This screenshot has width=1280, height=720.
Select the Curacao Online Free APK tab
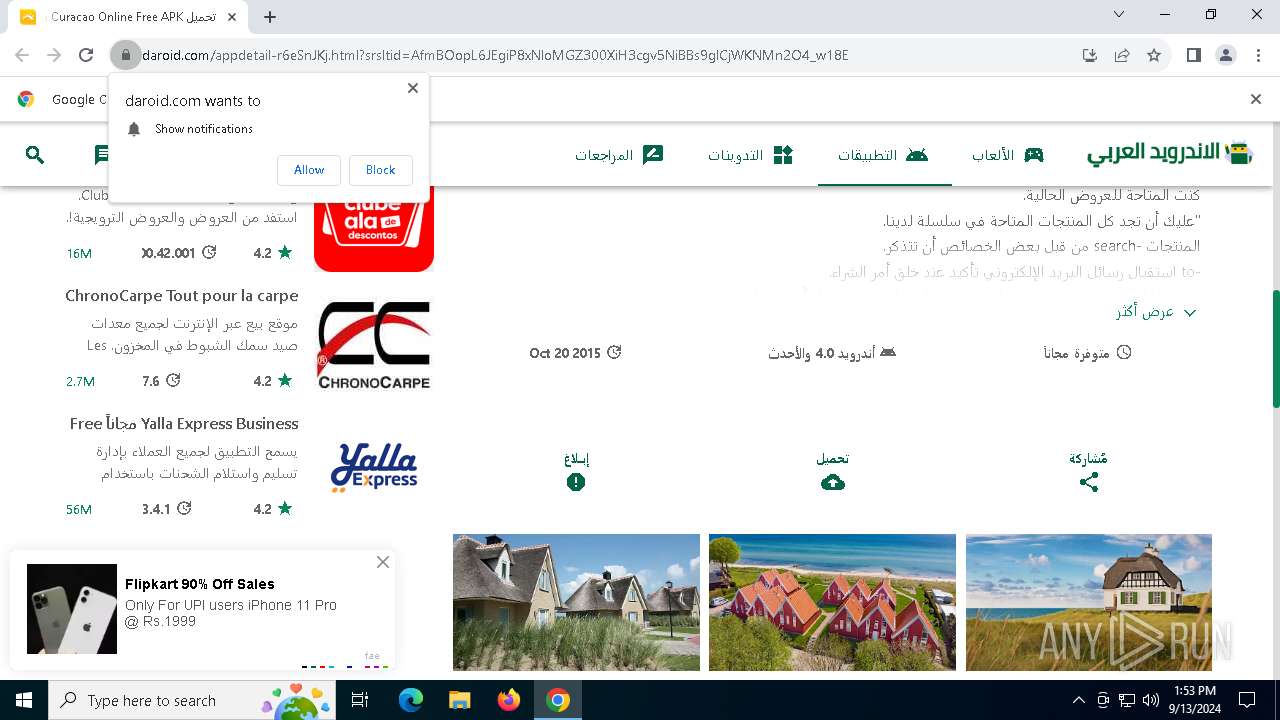click(x=130, y=17)
